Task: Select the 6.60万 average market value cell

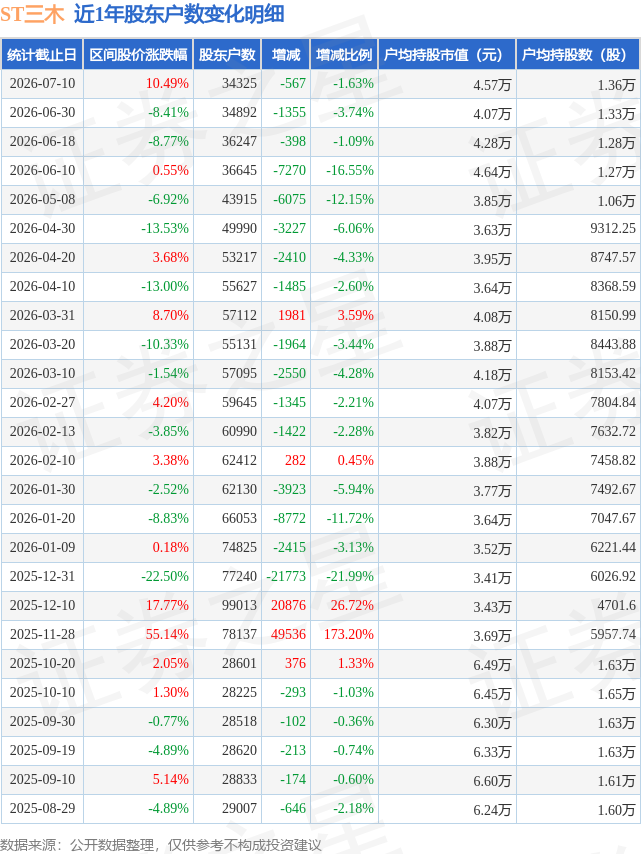Action: [492, 780]
